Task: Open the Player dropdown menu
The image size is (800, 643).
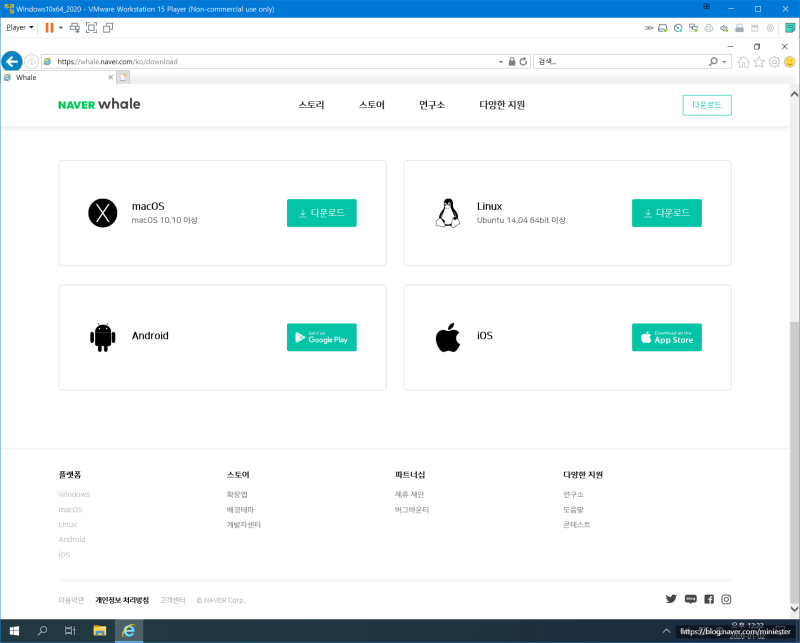Action: 20,28
